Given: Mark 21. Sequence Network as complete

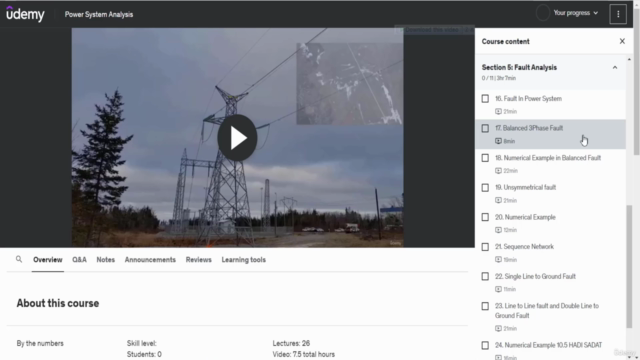Looking at the screenshot, I should click(485, 247).
